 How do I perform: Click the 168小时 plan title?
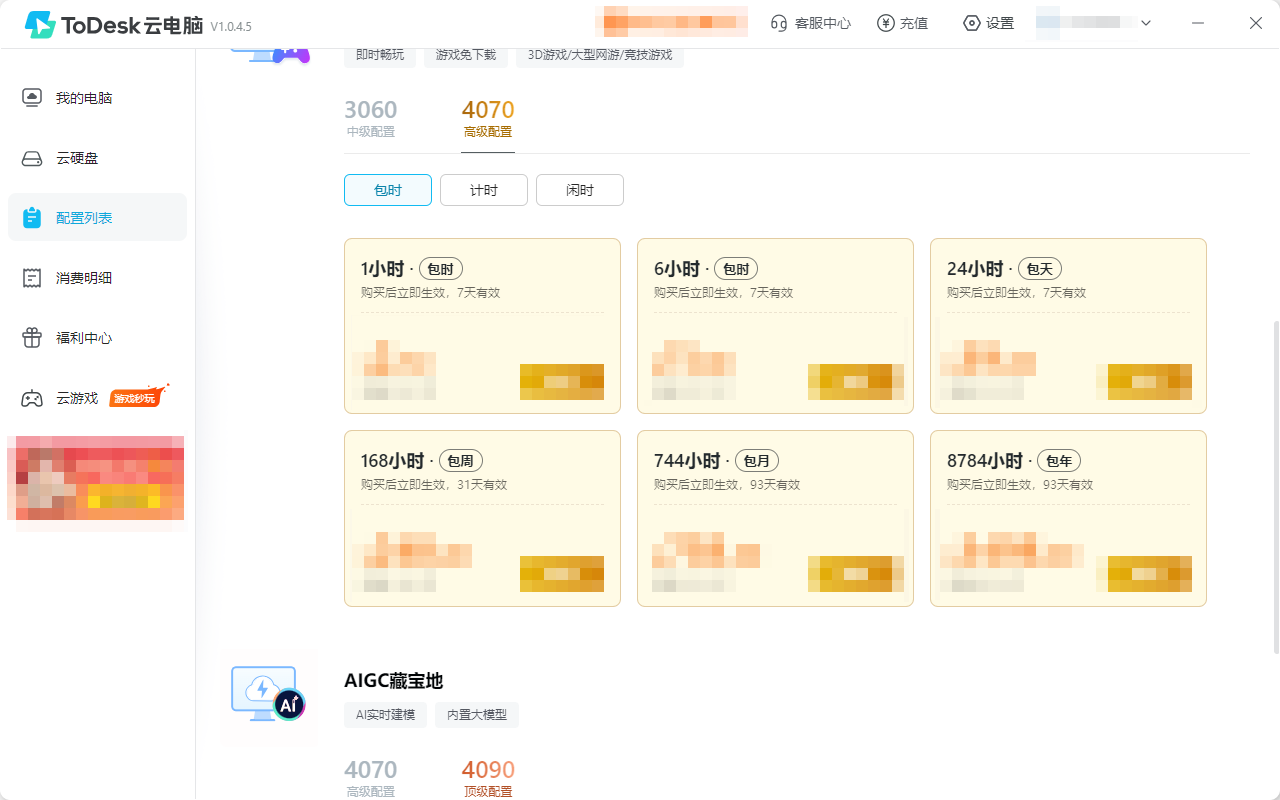[392, 461]
